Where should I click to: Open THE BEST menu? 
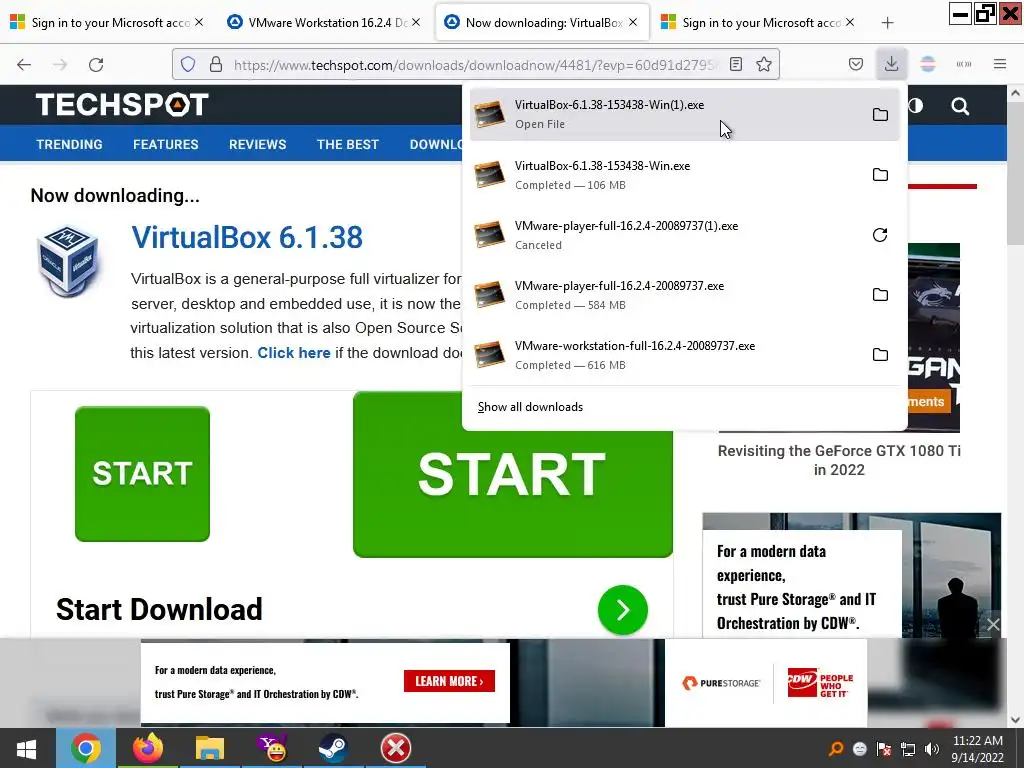click(x=347, y=144)
